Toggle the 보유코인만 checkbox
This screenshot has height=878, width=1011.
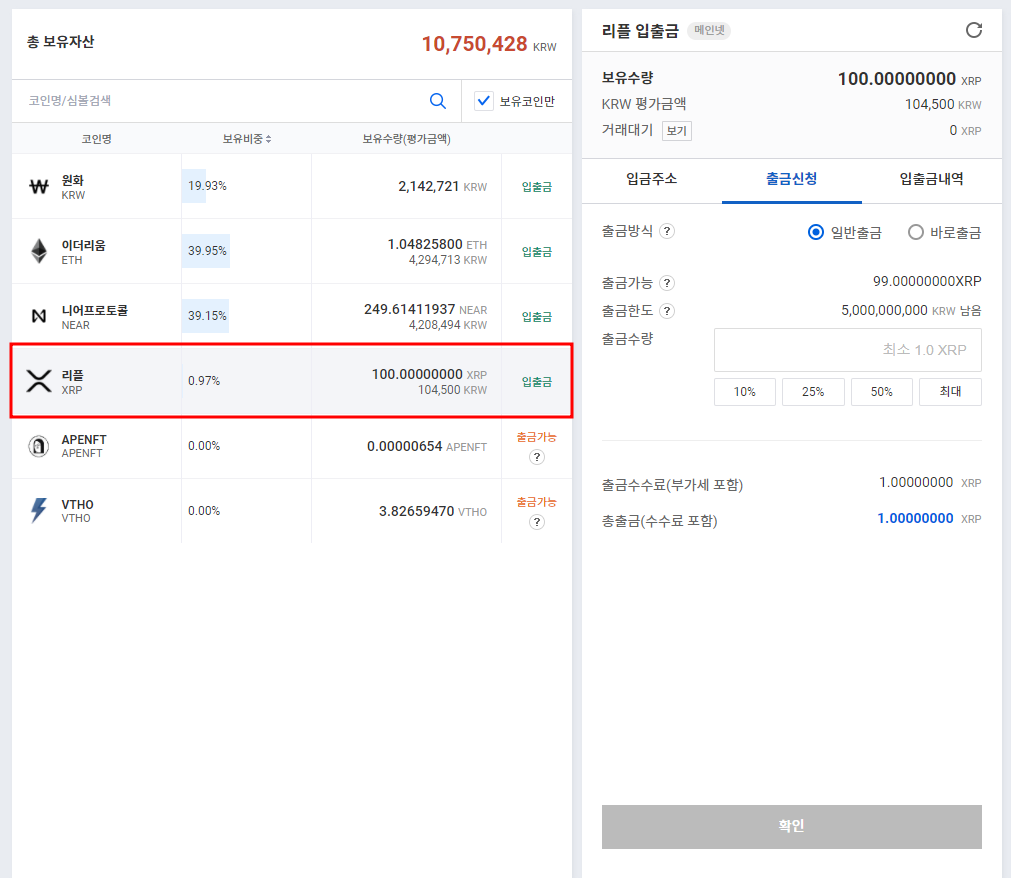[484, 101]
